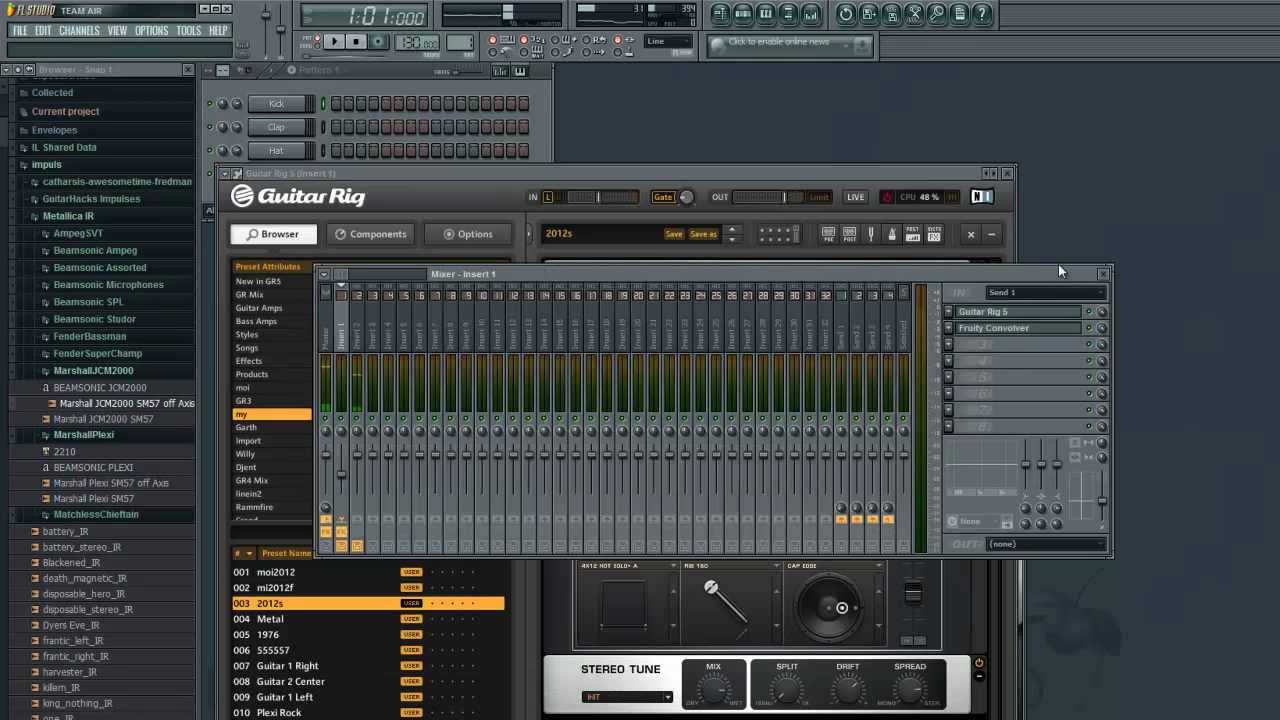This screenshot has width=1280, height=720.
Task: Click the master FX icon in Guitar Rig
Action: [934, 234]
